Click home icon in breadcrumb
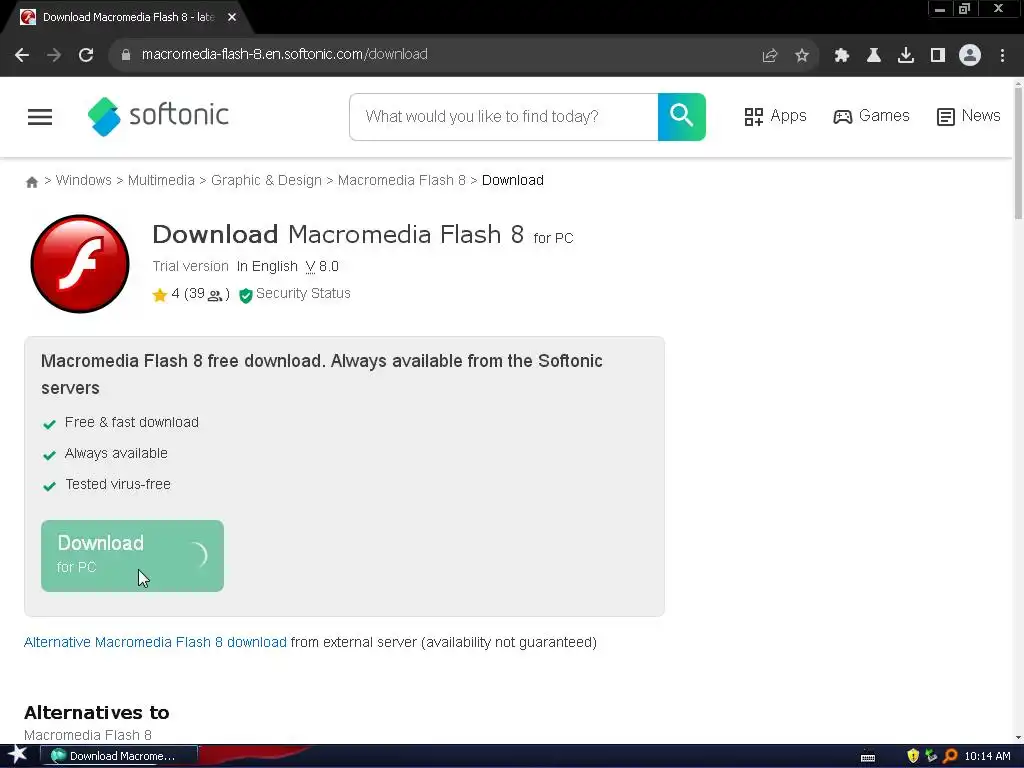 31,182
